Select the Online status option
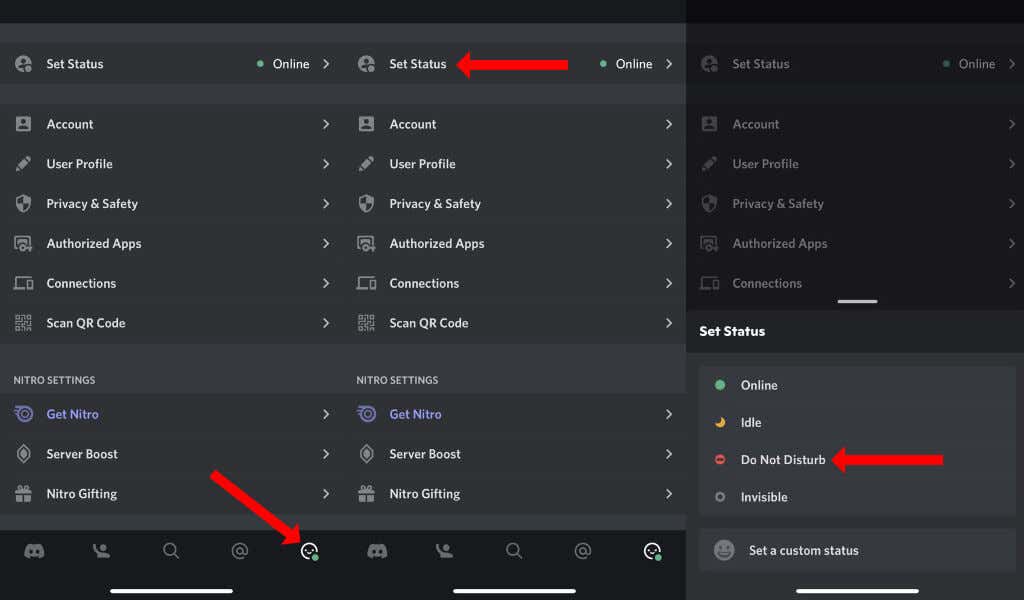 (x=758, y=385)
